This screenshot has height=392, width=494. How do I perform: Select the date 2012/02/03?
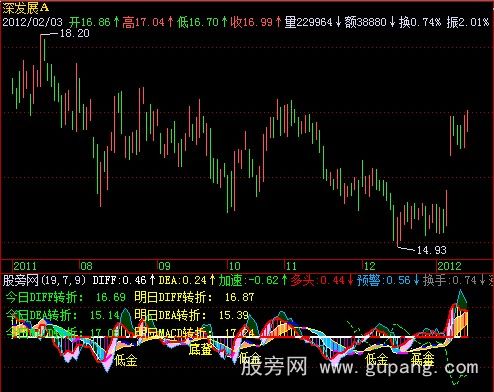[32, 22]
